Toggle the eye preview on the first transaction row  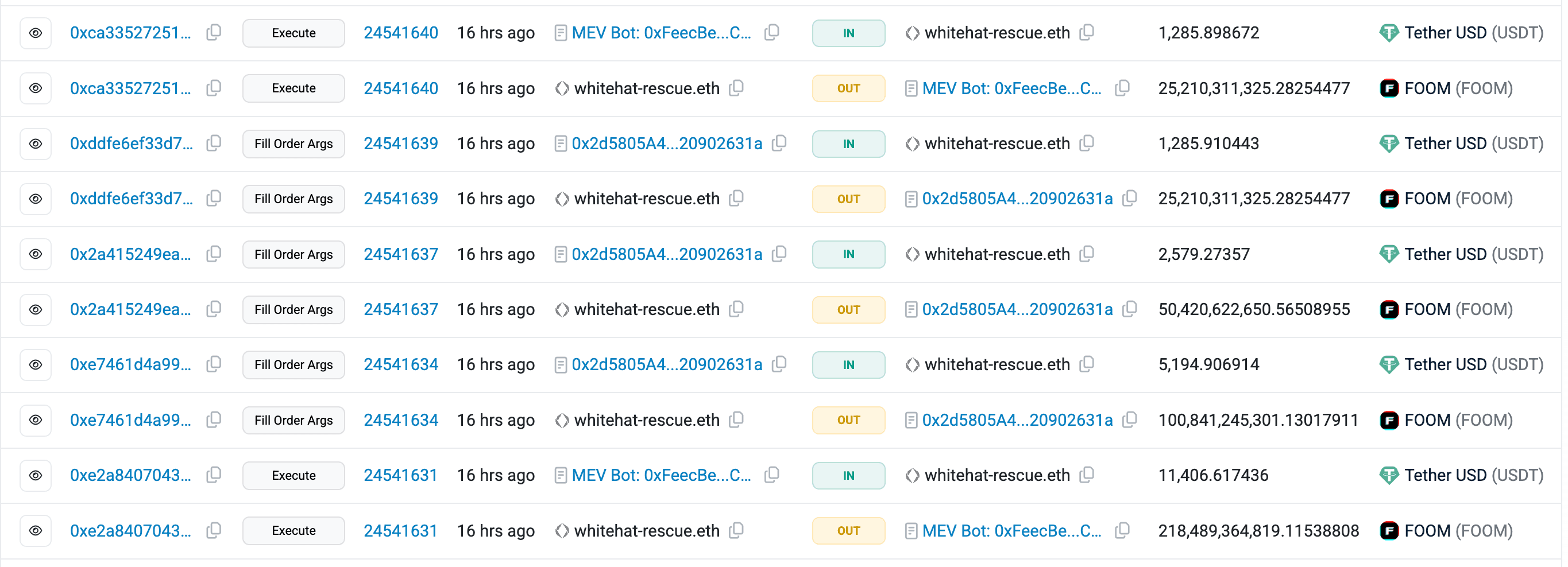[x=35, y=33]
